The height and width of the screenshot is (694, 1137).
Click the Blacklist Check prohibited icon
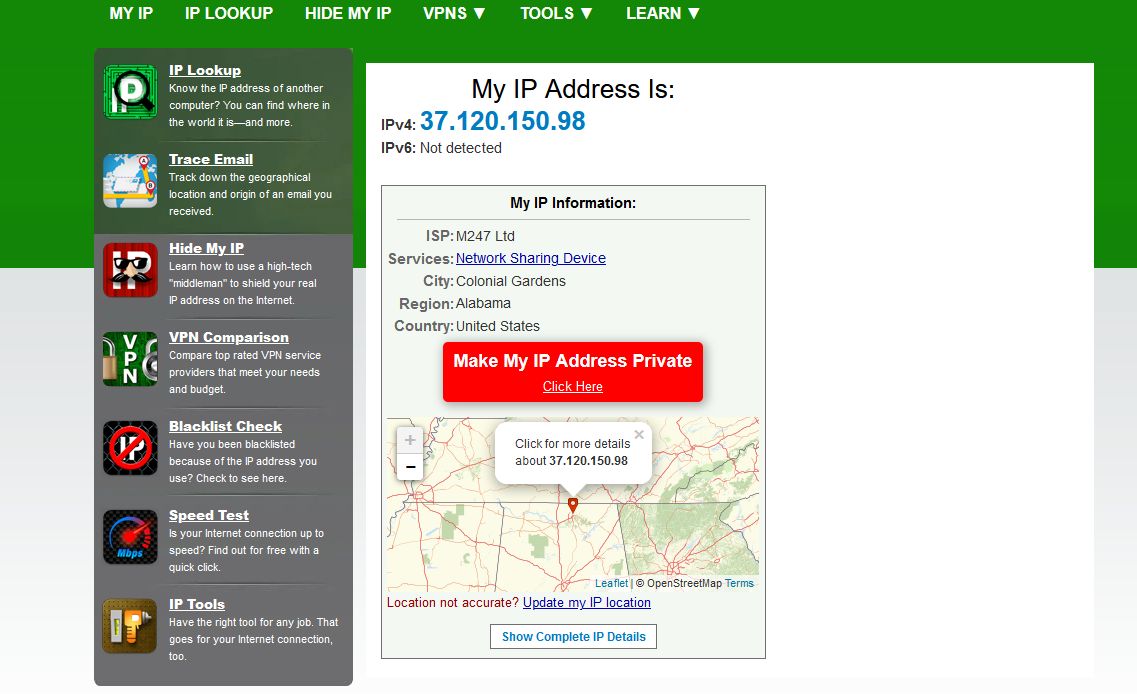[130, 448]
